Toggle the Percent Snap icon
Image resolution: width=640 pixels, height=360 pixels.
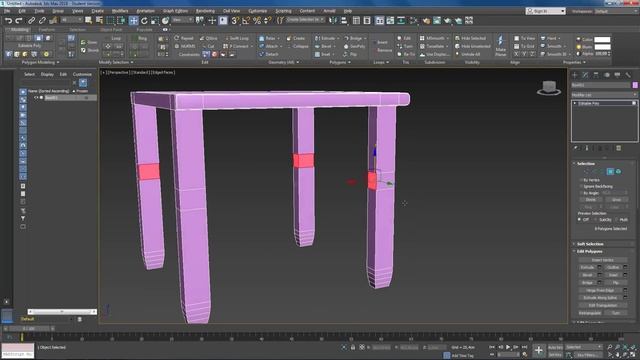[x=257, y=20]
